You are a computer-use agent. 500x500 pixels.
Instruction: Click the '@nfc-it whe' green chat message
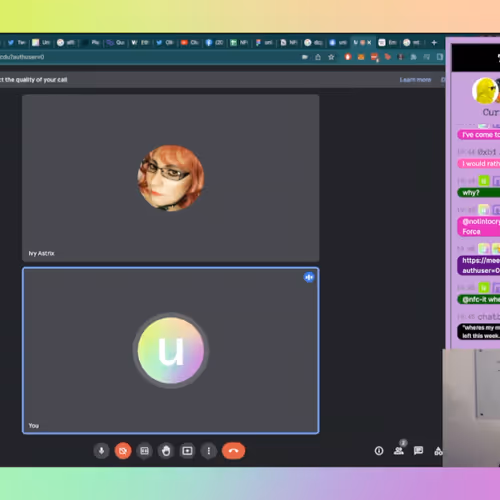pyautogui.click(x=479, y=299)
